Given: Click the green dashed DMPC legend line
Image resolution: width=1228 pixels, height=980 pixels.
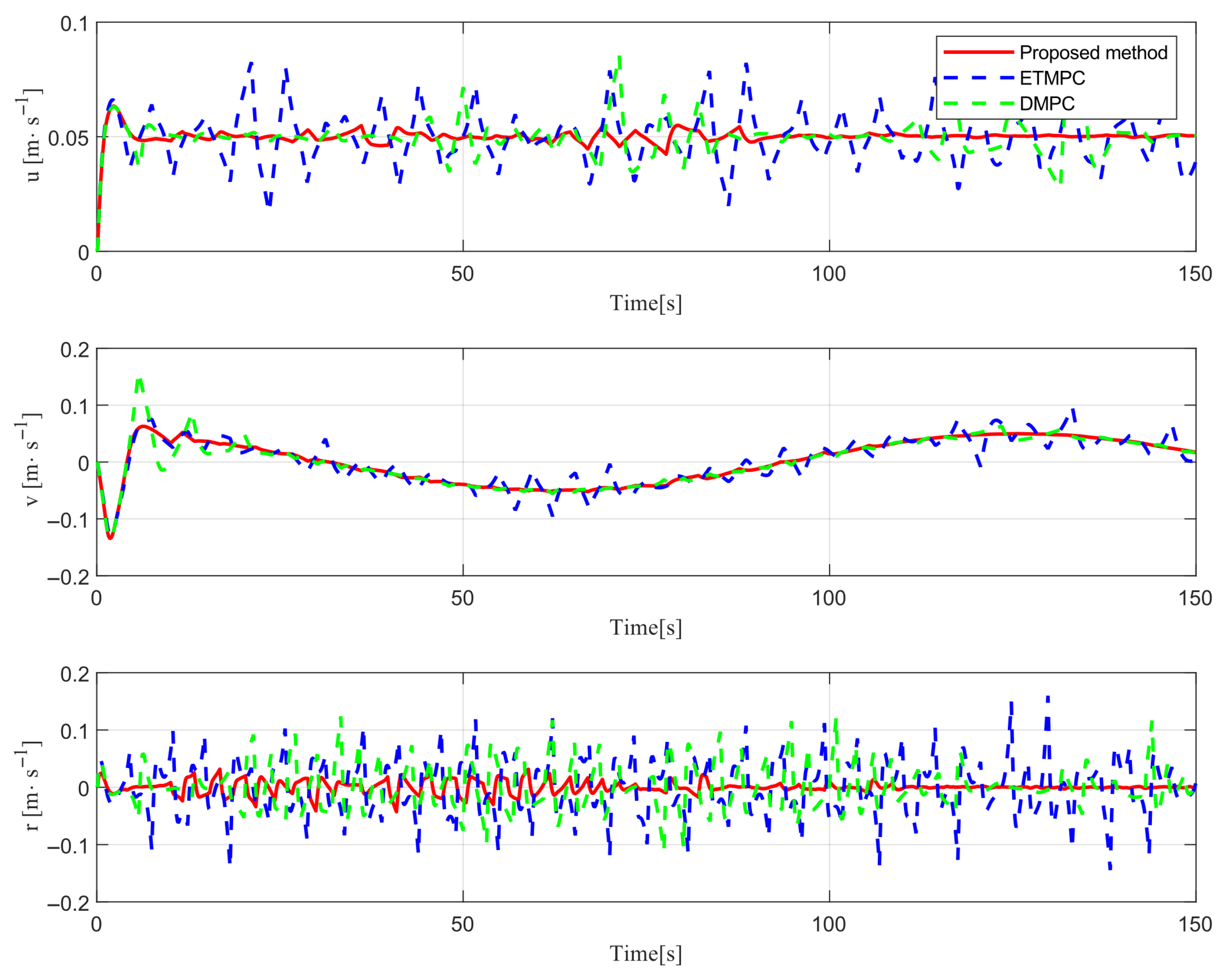Looking at the screenshot, I should click(978, 103).
